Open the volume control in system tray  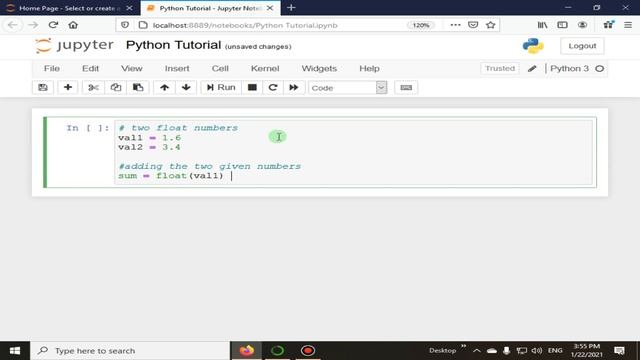[x=537, y=351]
